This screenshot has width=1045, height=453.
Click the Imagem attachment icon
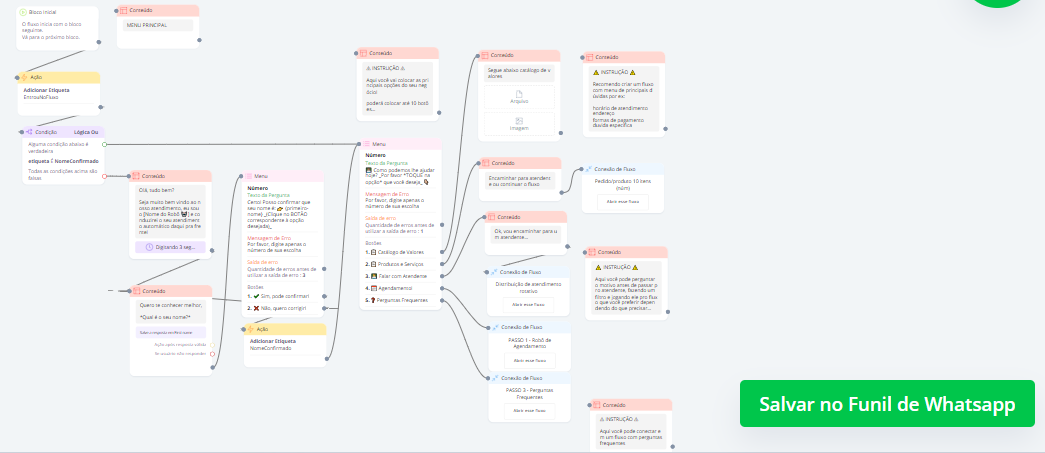pos(519,120)
